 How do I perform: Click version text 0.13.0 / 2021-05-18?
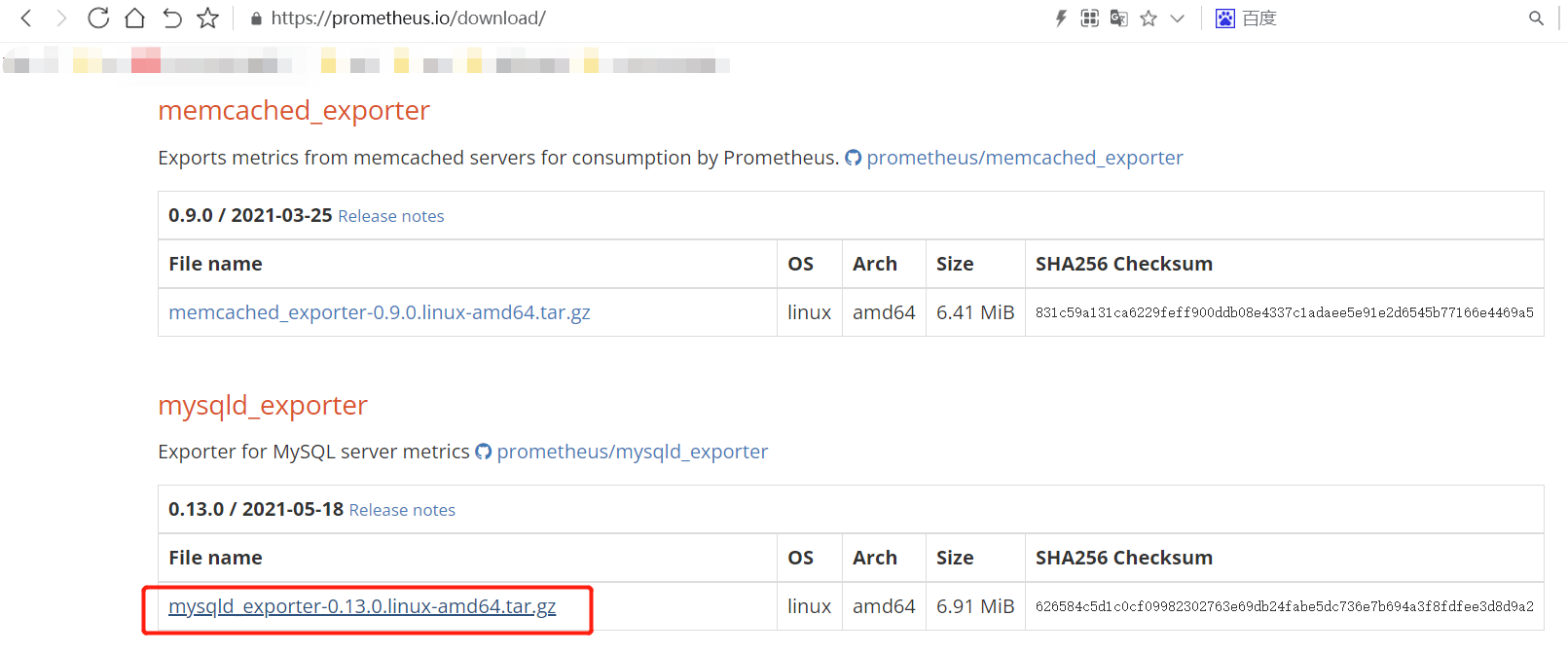click(x=256, y=509)
